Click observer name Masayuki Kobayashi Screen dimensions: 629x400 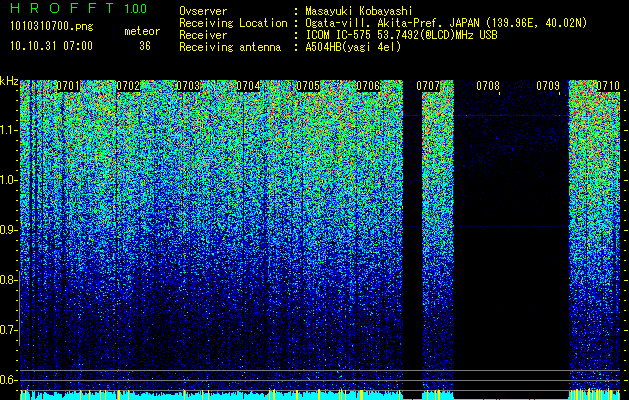359,11
